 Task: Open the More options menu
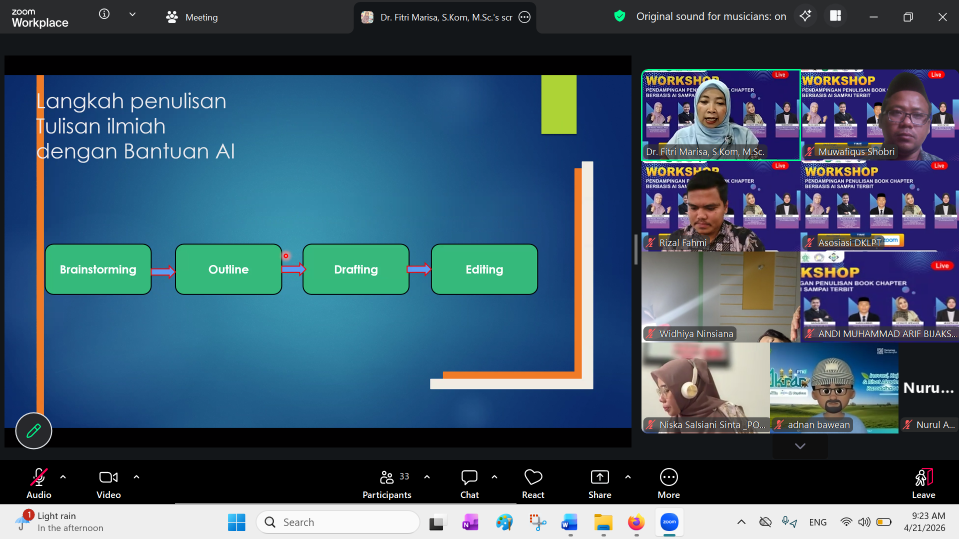668,484
